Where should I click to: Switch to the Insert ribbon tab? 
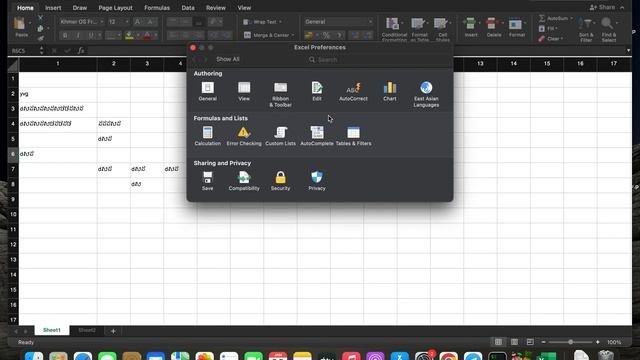click(x=53, y=8)
